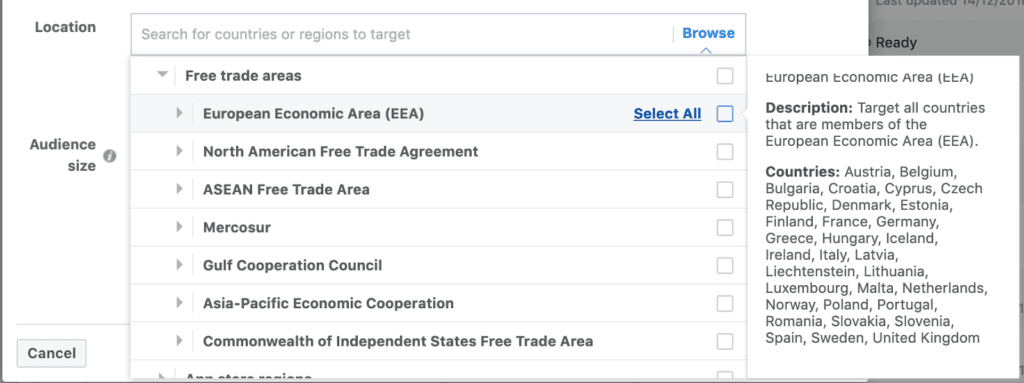Tick the ASEAN Free Trade Area checkbox

pyautogui.click(x=725, y=190)
